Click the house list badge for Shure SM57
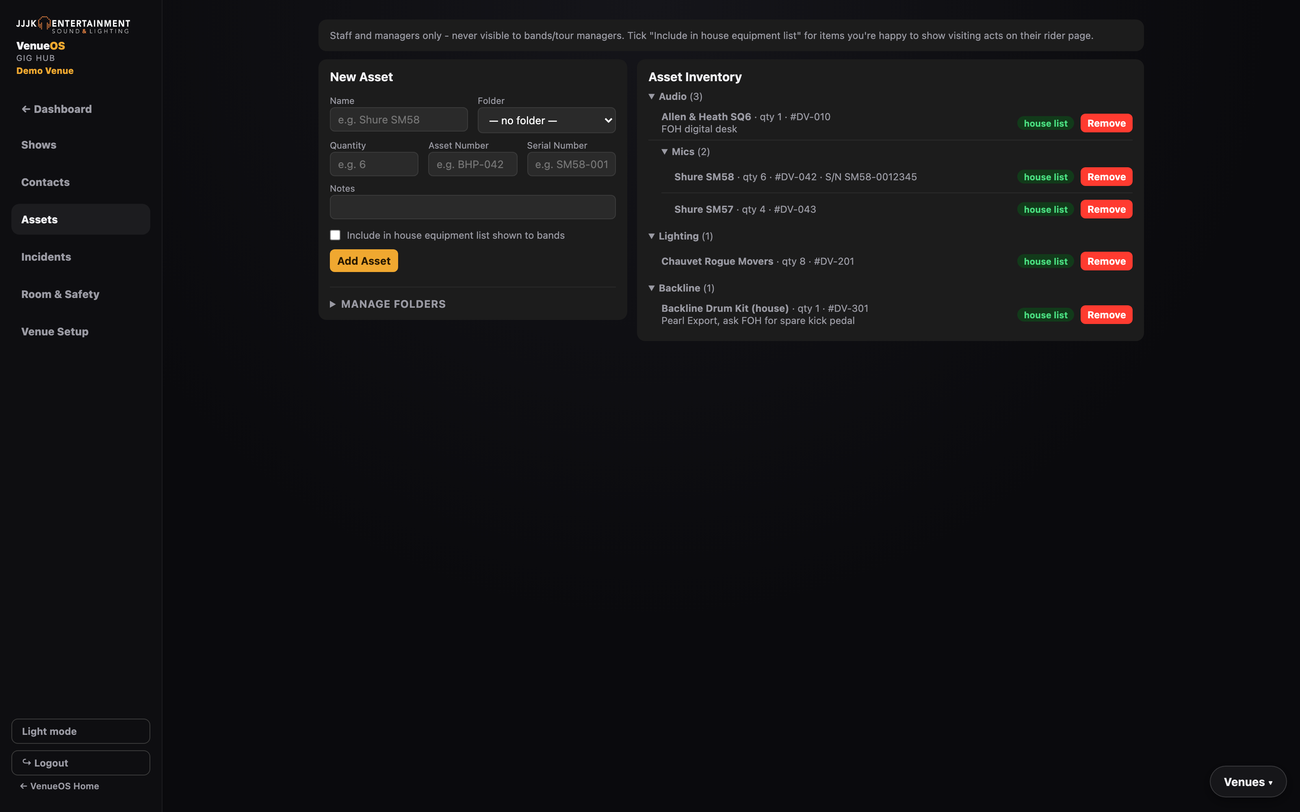This screenshot has height=812, width=1300. [1046, 209]
